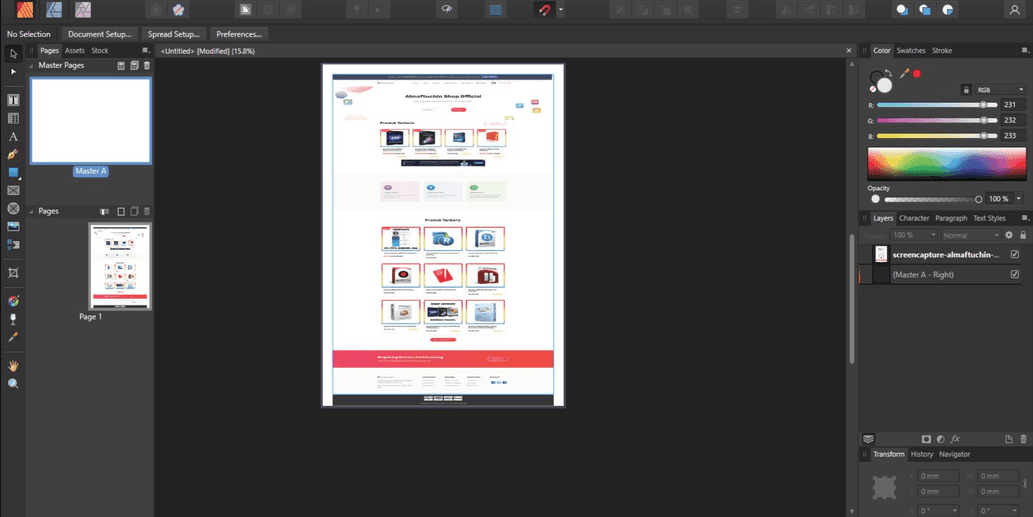Click the Delete master page trash icon
The image size is (1033, 517).
click(147, 66)
